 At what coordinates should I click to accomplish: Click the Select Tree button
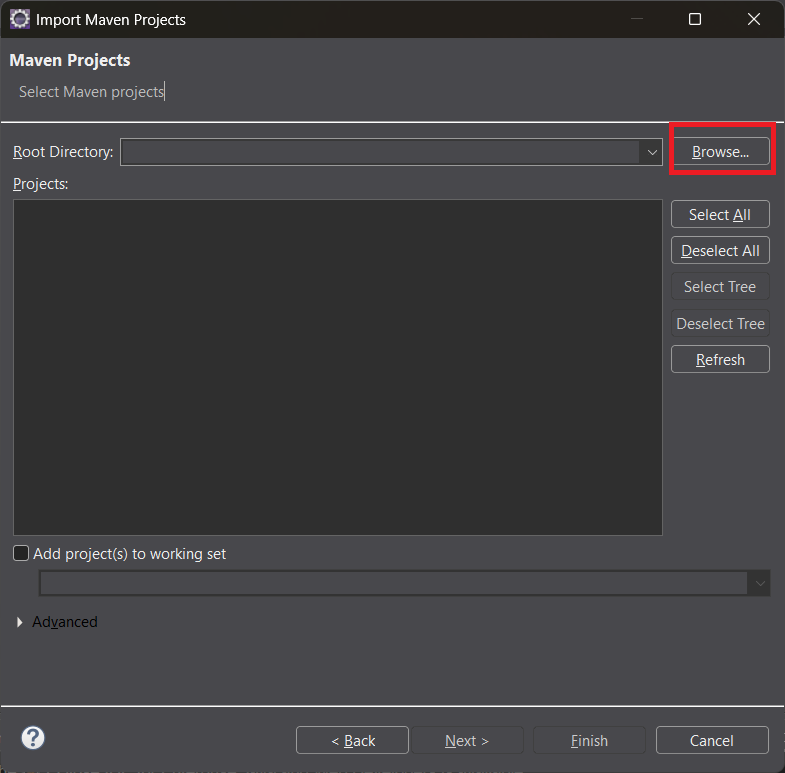click(720, 287)
